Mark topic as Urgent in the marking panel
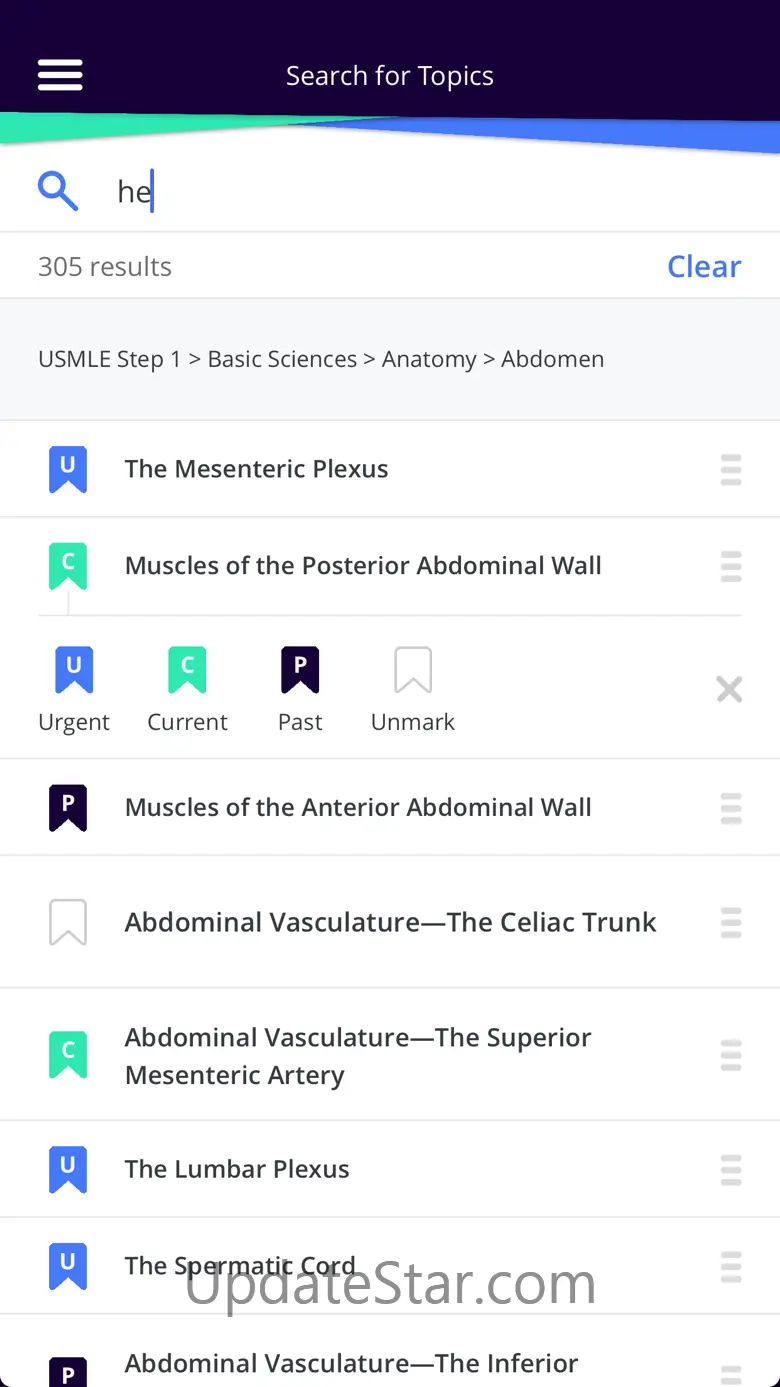The width and height of the screenshot is (780, 1387). (74, 689)
